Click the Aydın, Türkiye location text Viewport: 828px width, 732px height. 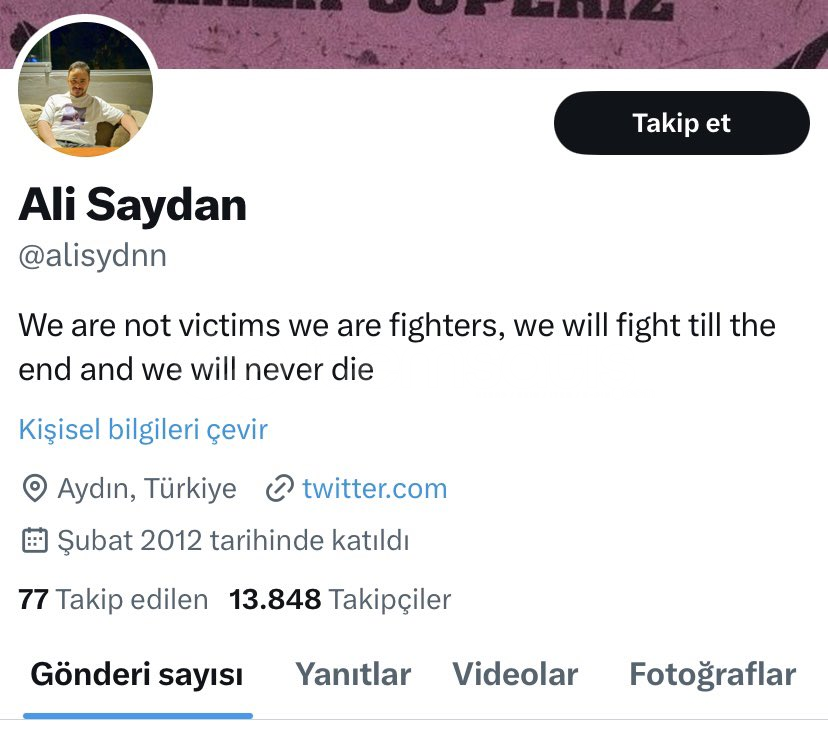147,489
